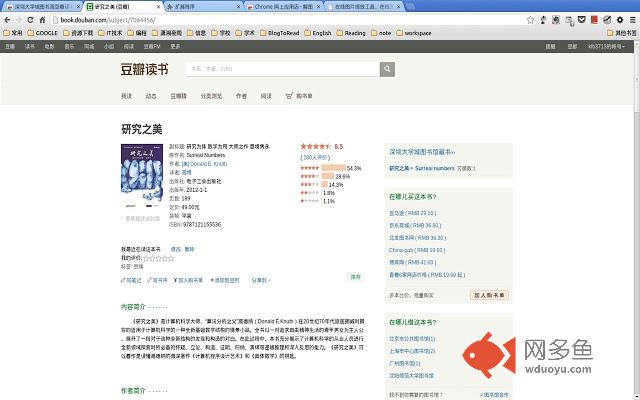Open 分类浏览 in the book navigation
Image resolution: width=640 pixels, height=400 pixels.
(x=211, y=96)
